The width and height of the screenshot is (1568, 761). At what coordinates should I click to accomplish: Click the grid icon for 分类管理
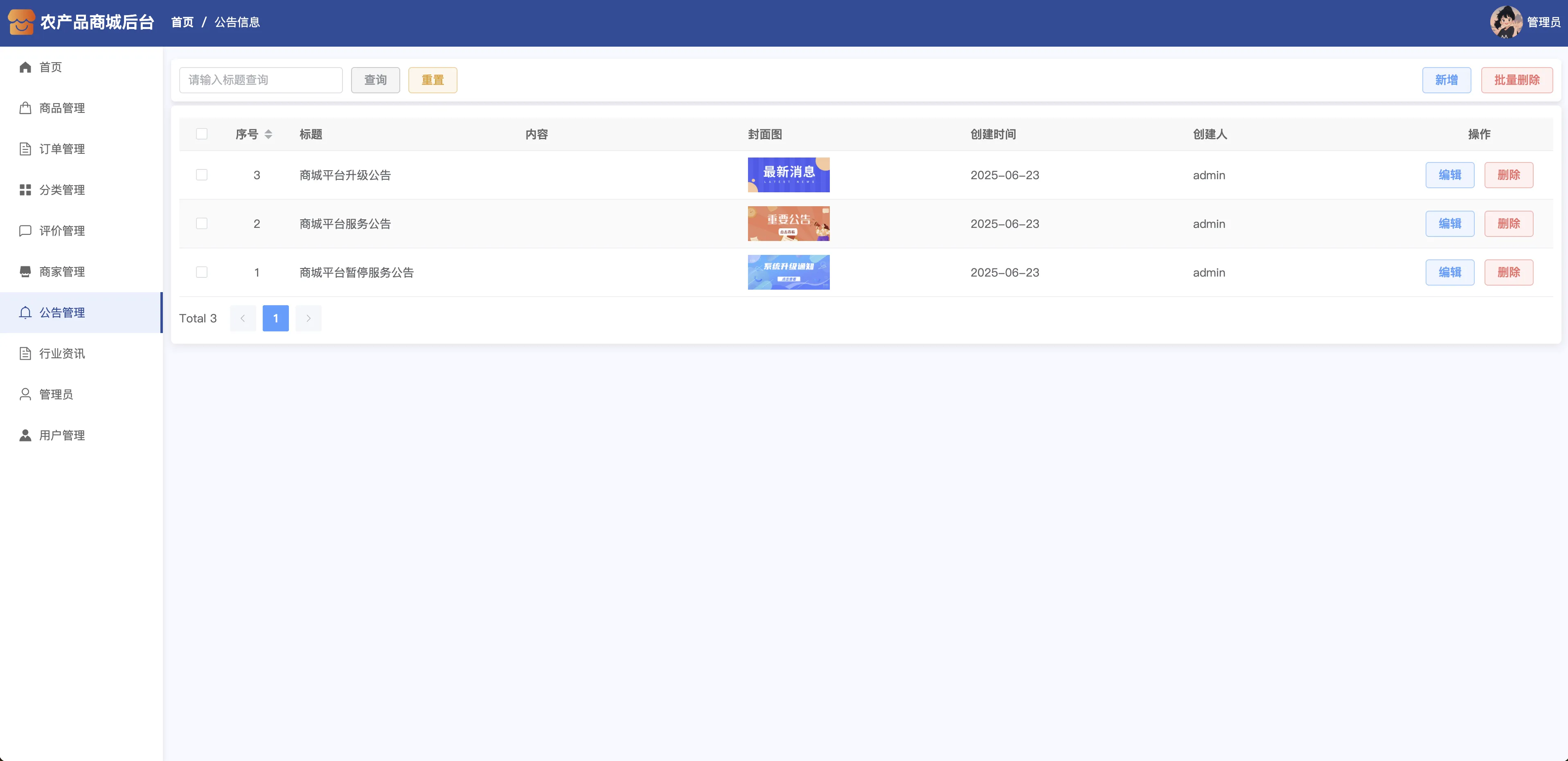25,190
